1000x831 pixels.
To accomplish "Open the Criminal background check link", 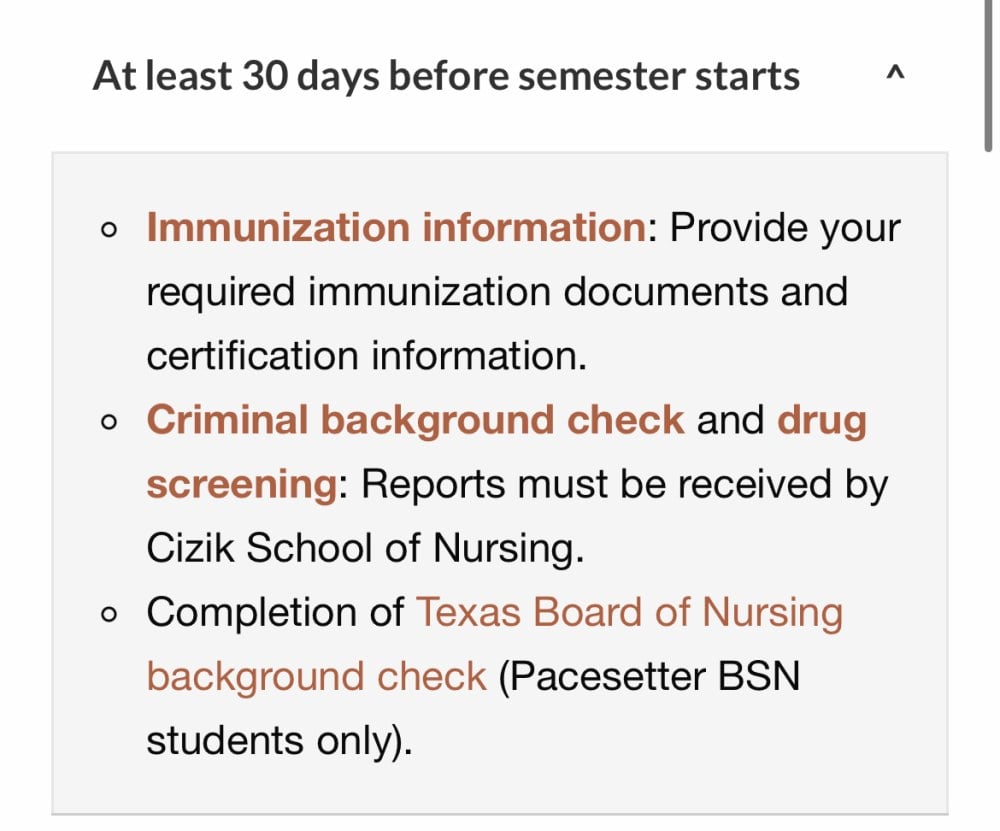I will tap(415, 420).
